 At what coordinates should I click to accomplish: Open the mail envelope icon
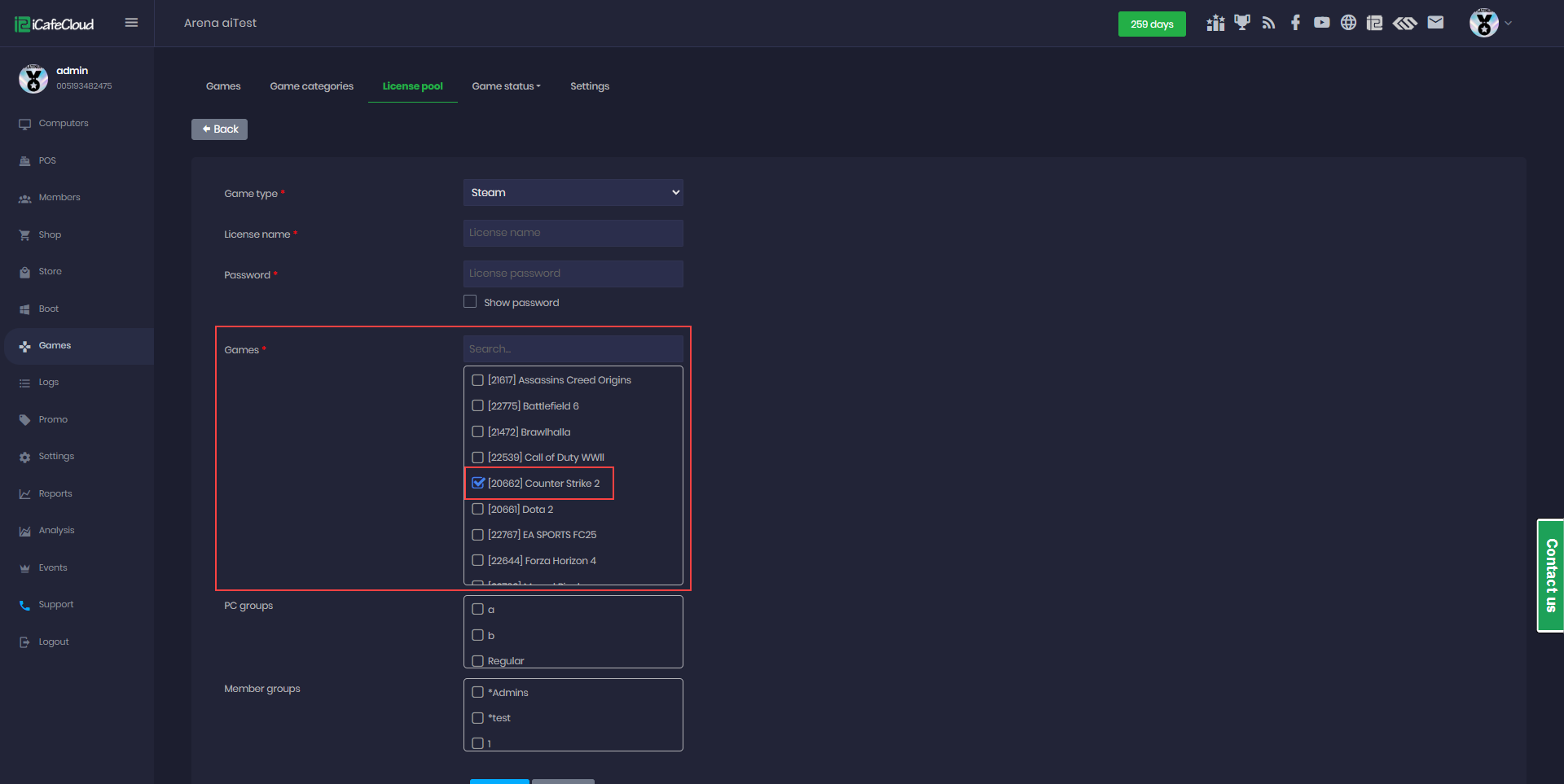tap(1435, 23)
